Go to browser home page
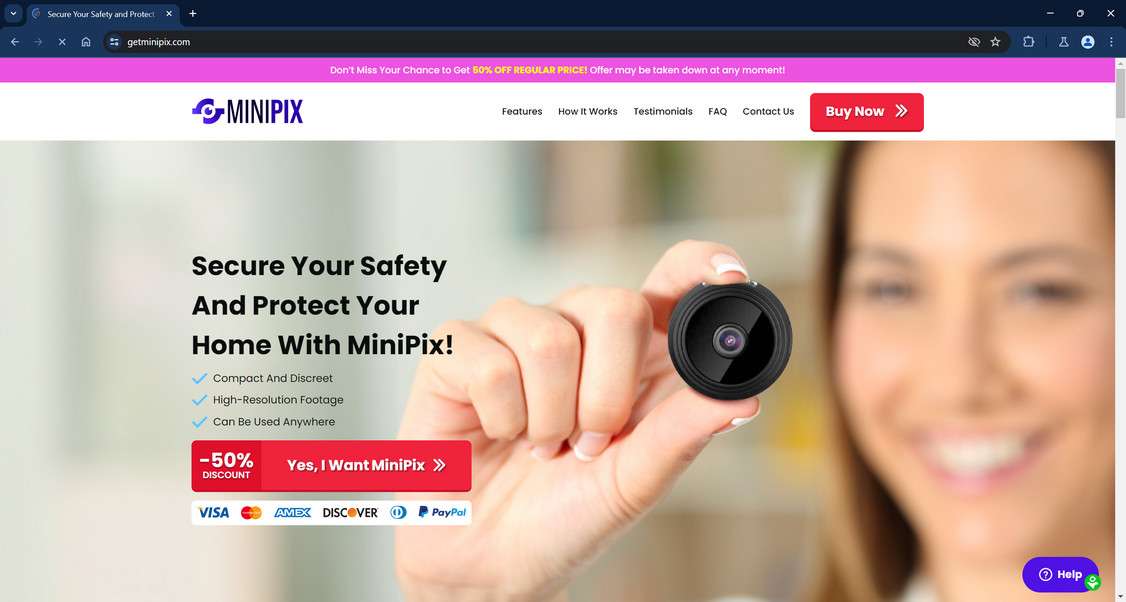 coord(85,42)
